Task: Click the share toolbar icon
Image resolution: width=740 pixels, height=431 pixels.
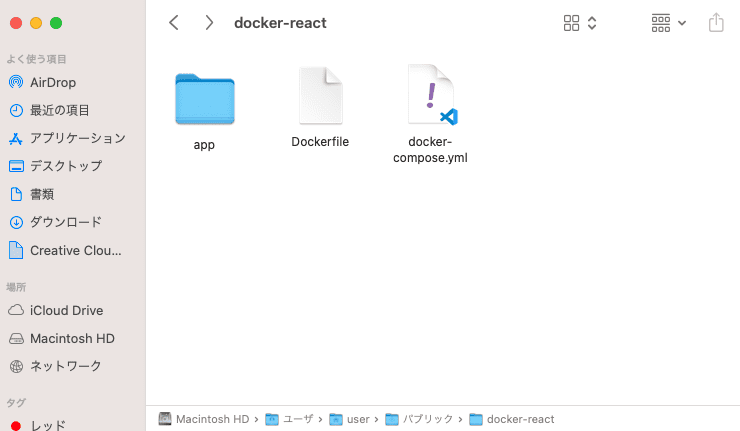Action: [x=716, y=22]
